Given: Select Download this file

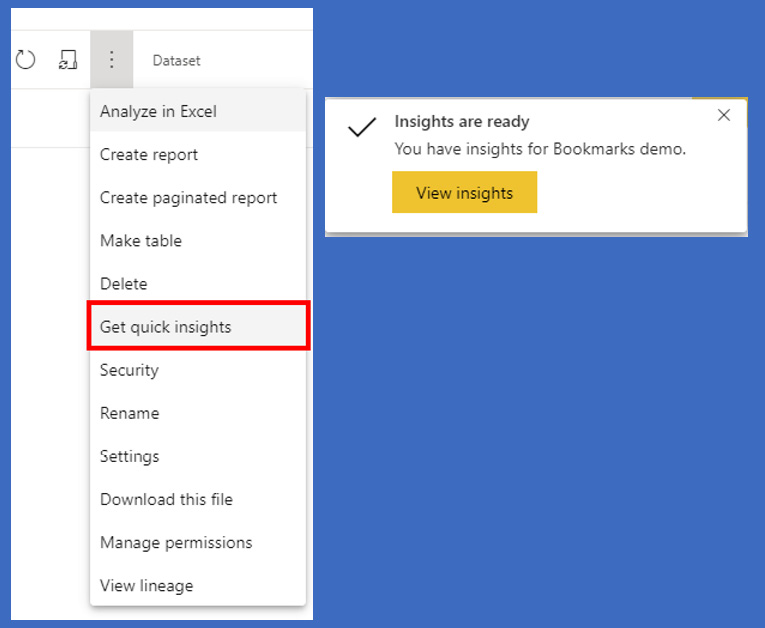Looking at the screenshot, I should 166,499.
